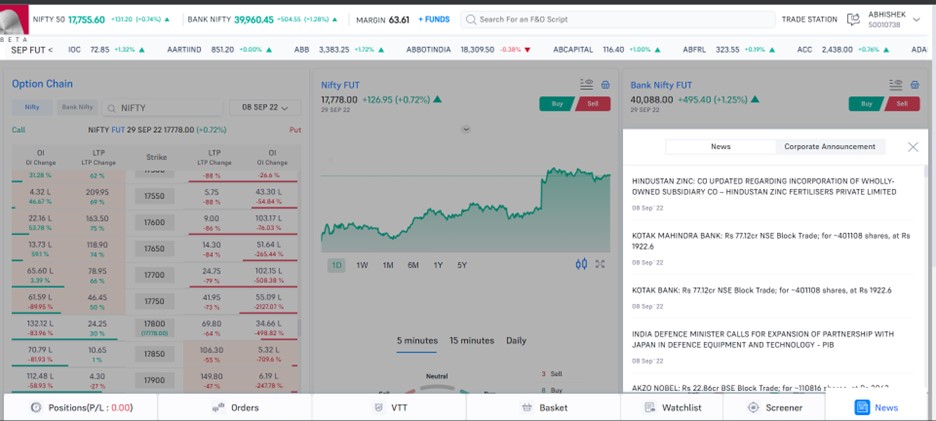Close the News panel
The width and height of the screenshot is (936, 421).
(x=912, y=147)
